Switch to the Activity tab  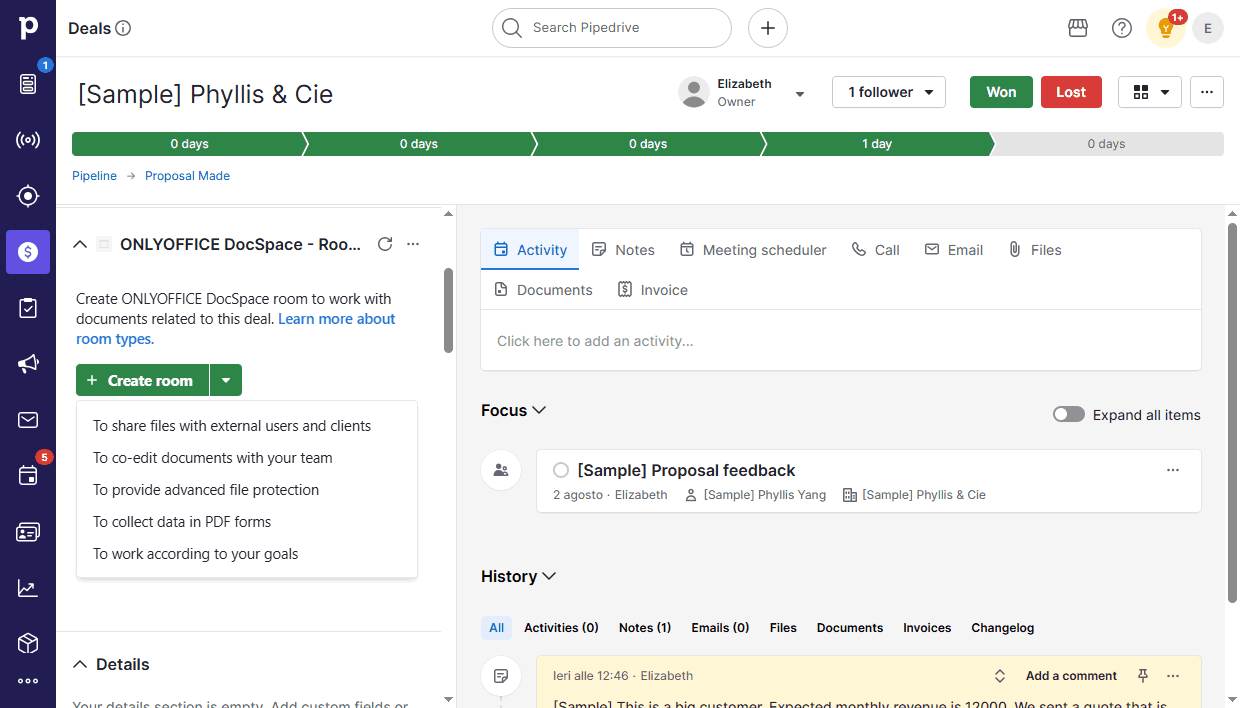(x=530, y=250)
